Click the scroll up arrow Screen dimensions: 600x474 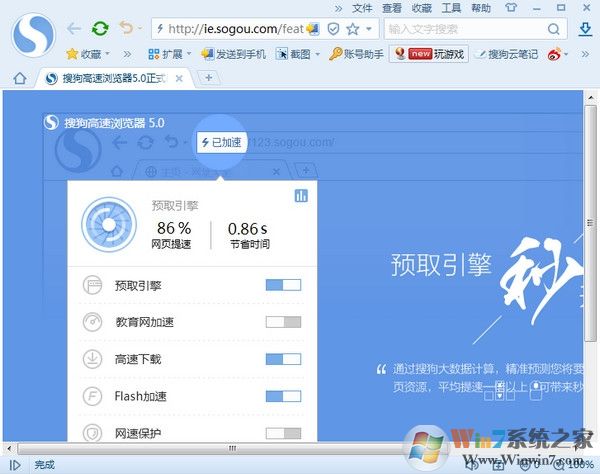pos(590,97)
